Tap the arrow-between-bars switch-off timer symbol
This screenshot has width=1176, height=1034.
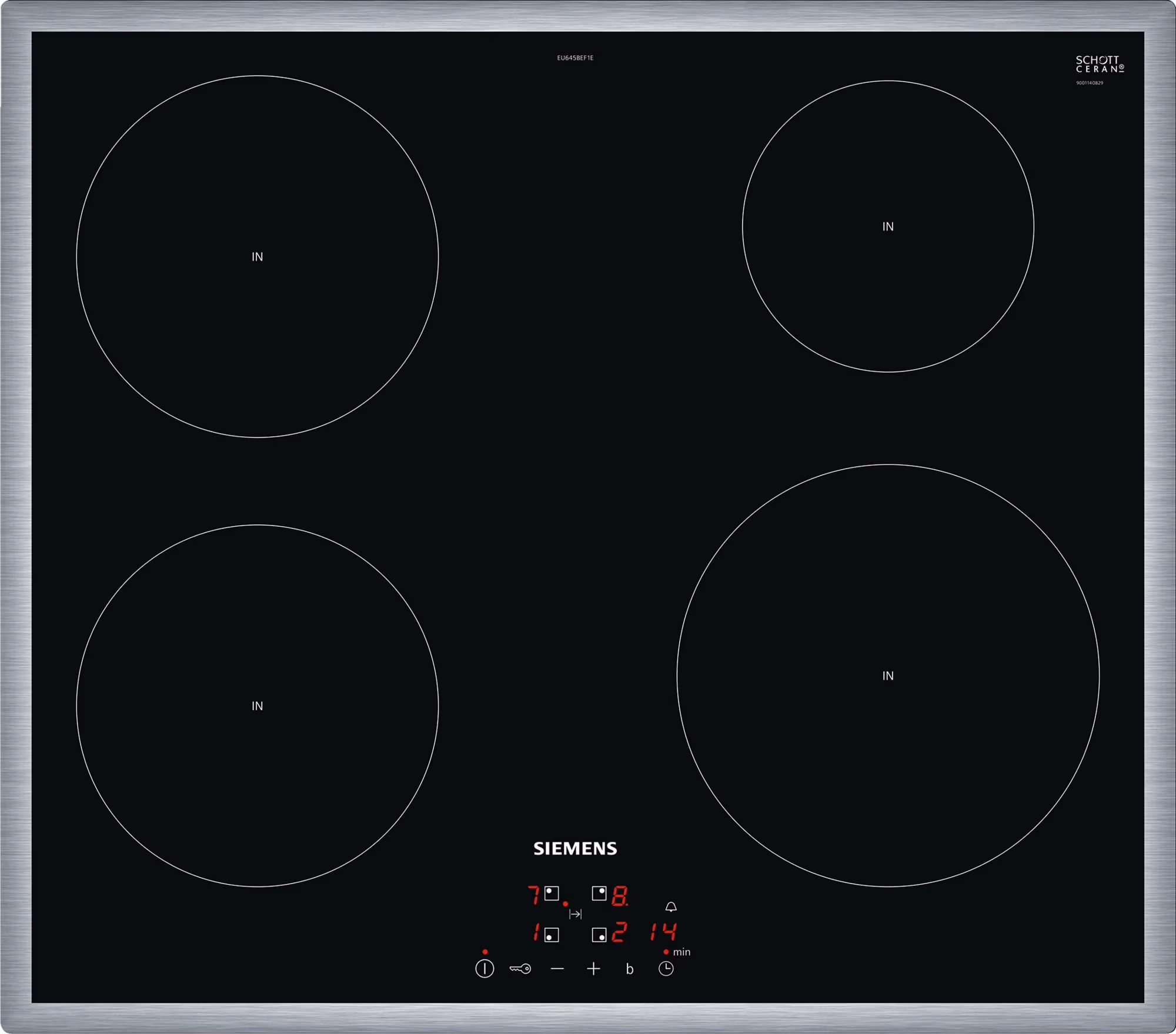pyautogui.click(x=576, y=914)
